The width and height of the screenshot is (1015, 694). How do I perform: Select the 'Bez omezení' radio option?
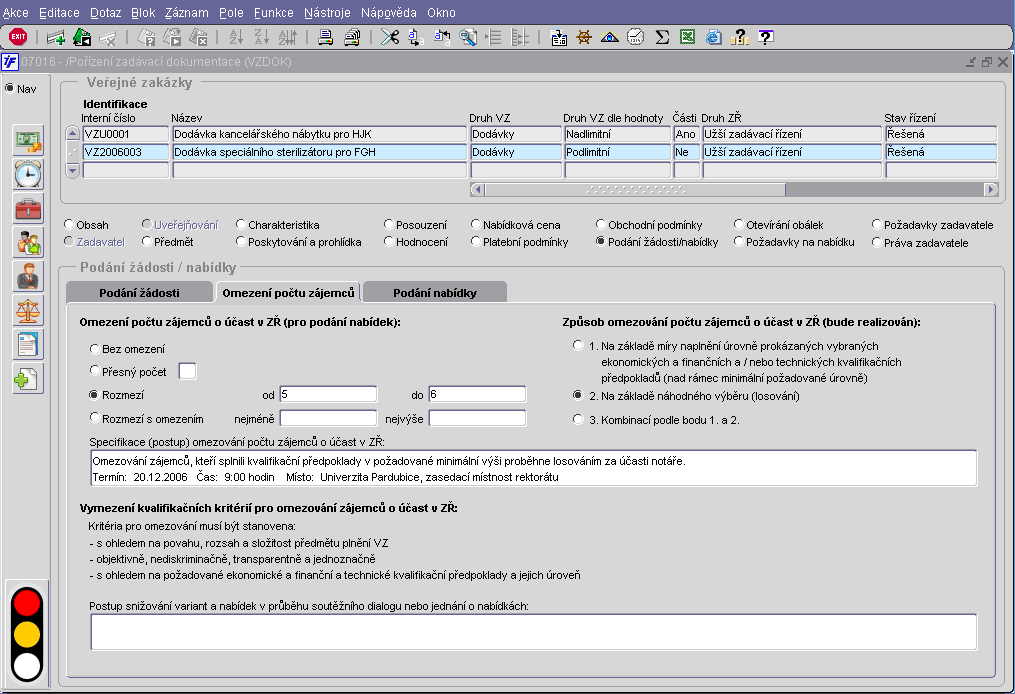[95, 349]
